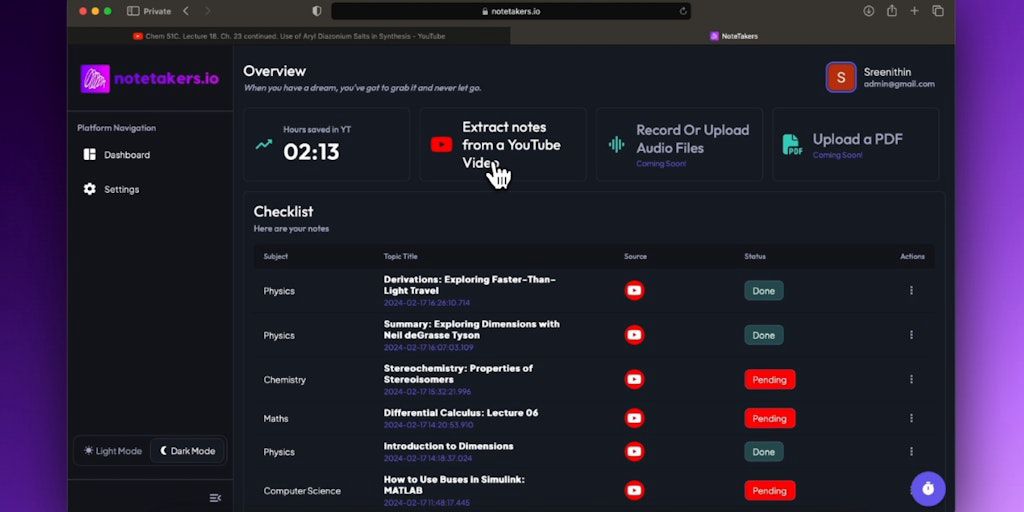Open a new tab with plus icon
Viewport: 1024px width, 512px height.
coord(914,11)
